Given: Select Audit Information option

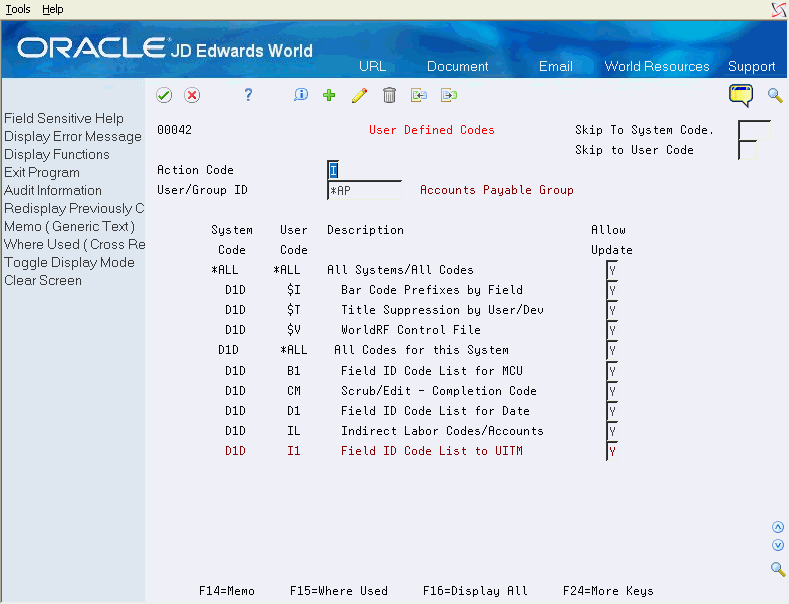Looking at the screenshot, I should tap(53, 190).
